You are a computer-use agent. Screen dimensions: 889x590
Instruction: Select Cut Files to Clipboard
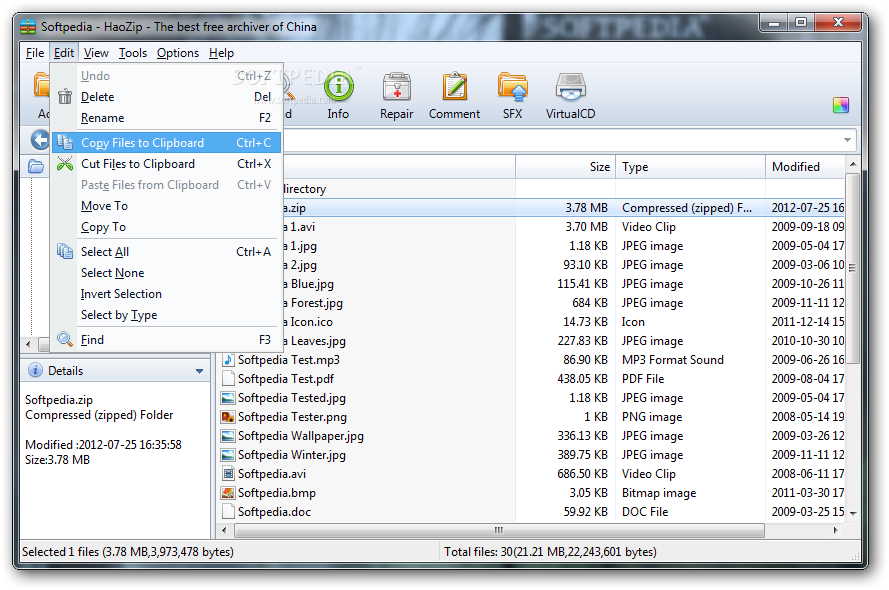click(x=166, y=164)
